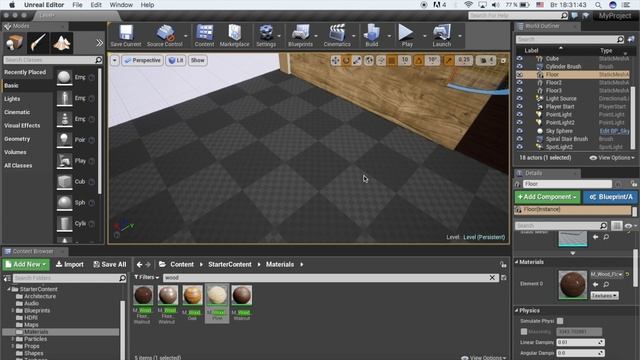Image resolution: width=640 pixels, height=360 pixels.
Task: Click Play toolbar icon
Action: point(407,36)
